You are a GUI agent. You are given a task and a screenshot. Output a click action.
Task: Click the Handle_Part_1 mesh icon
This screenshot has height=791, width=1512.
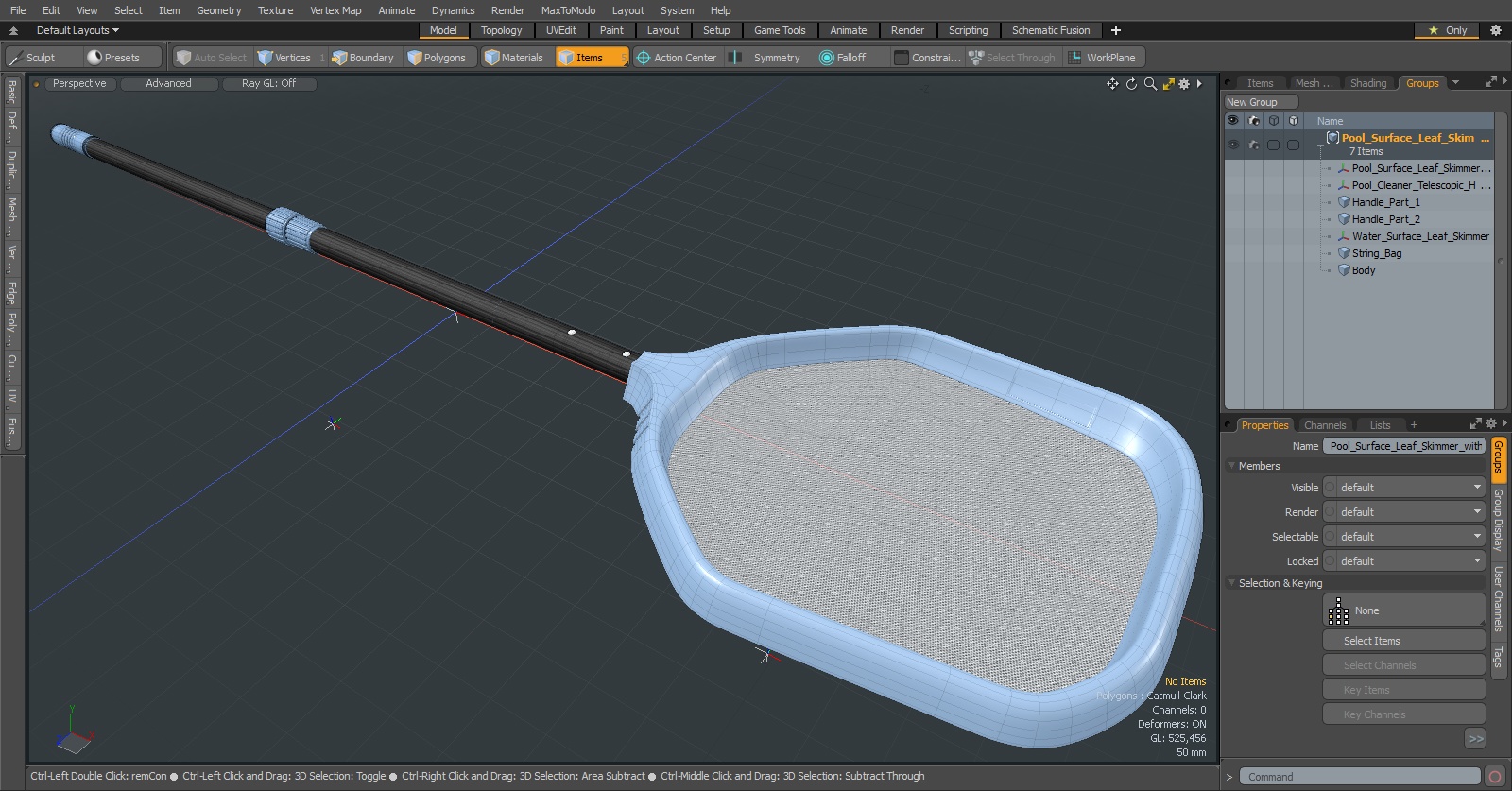1344,202
